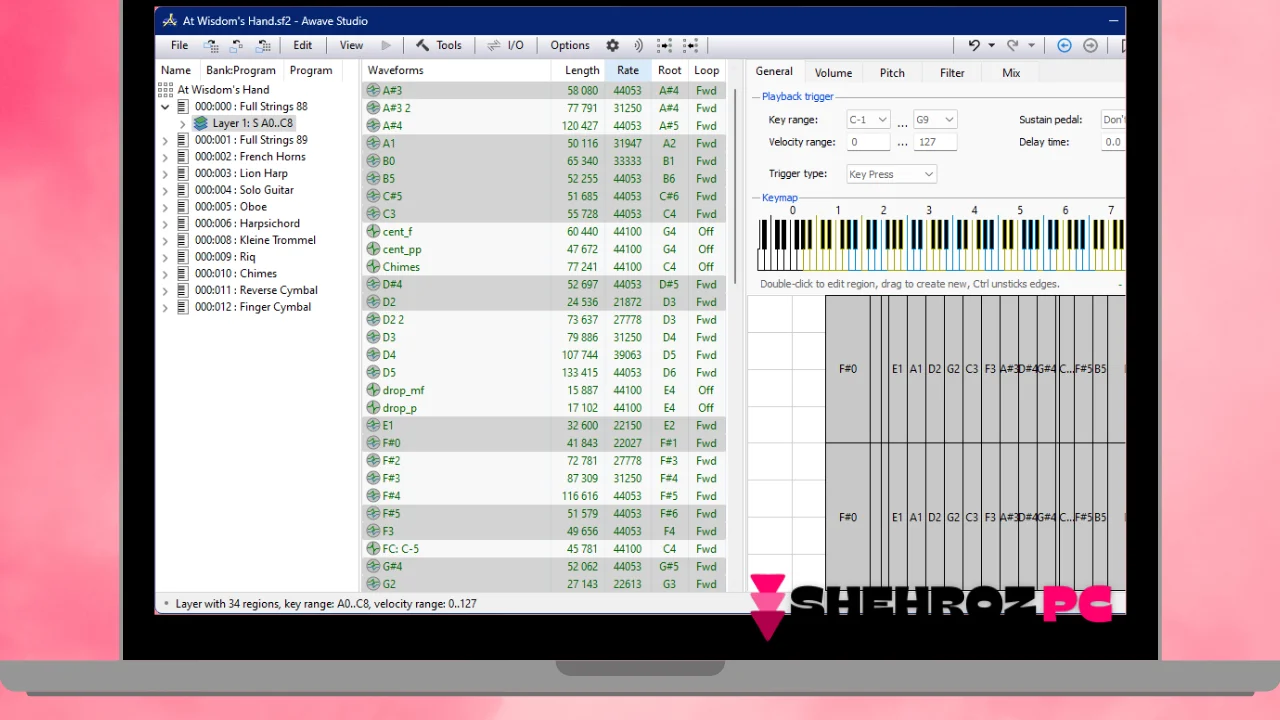Sort by the Root column header

[x=670, y=70]
